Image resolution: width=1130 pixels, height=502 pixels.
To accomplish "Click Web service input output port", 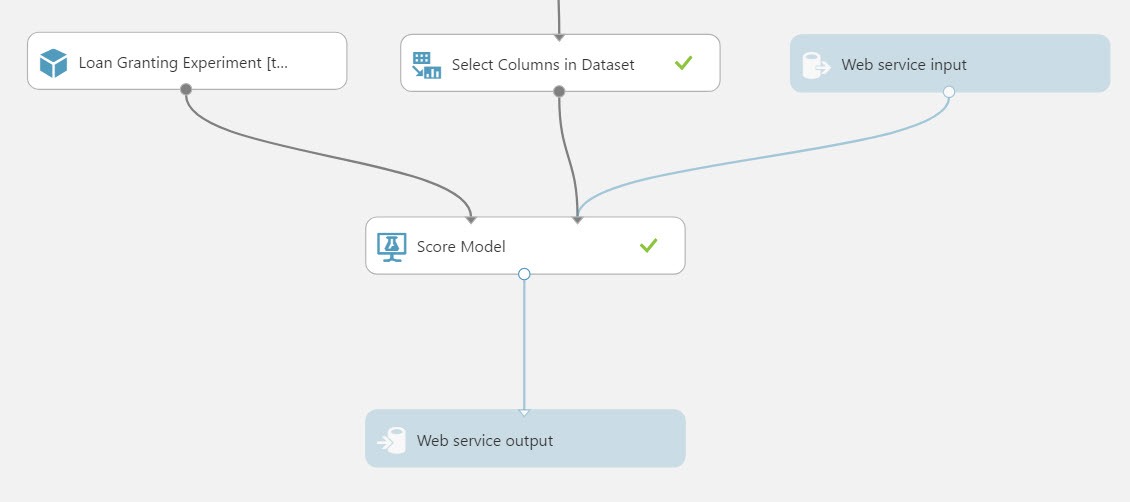I will 949,91.
